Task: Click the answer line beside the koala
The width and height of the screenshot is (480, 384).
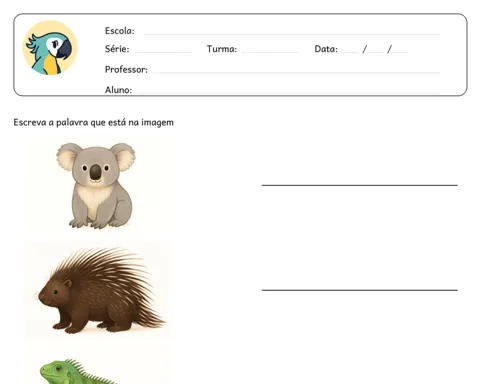Action: click(x=360, y=185)
